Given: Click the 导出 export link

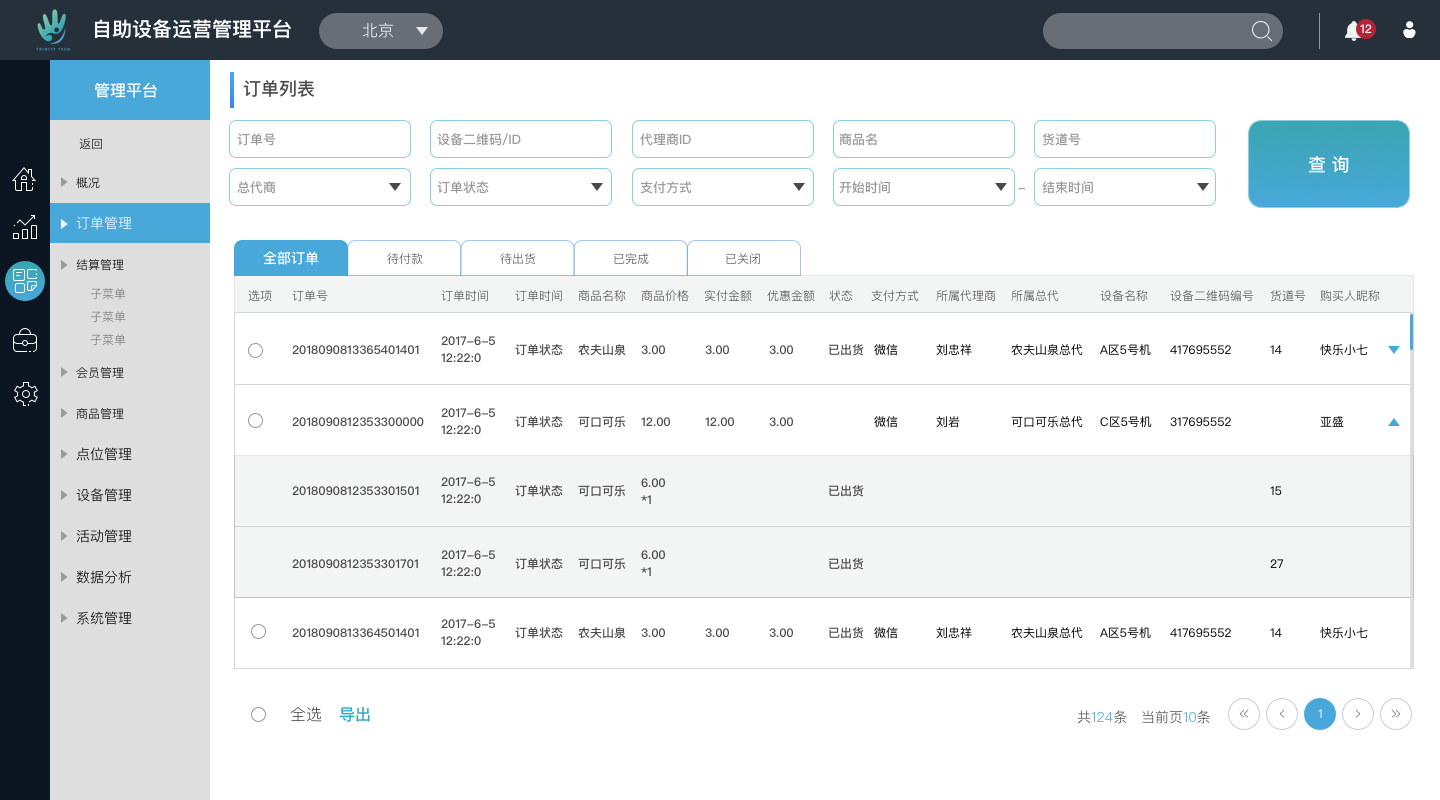Looking at the screenshot, I should 355,714.
